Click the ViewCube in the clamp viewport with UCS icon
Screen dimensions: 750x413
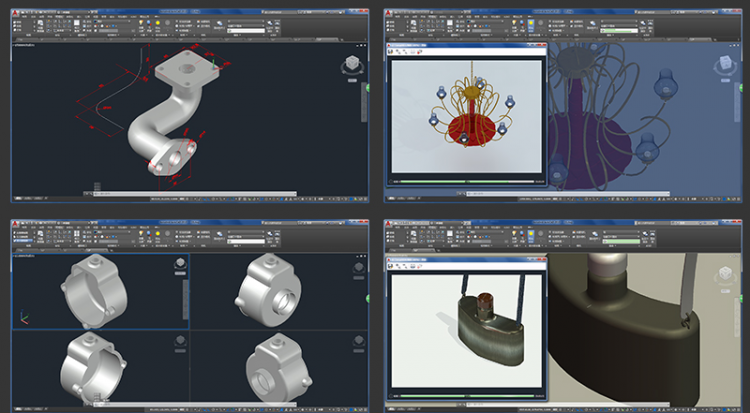point(180,264)
